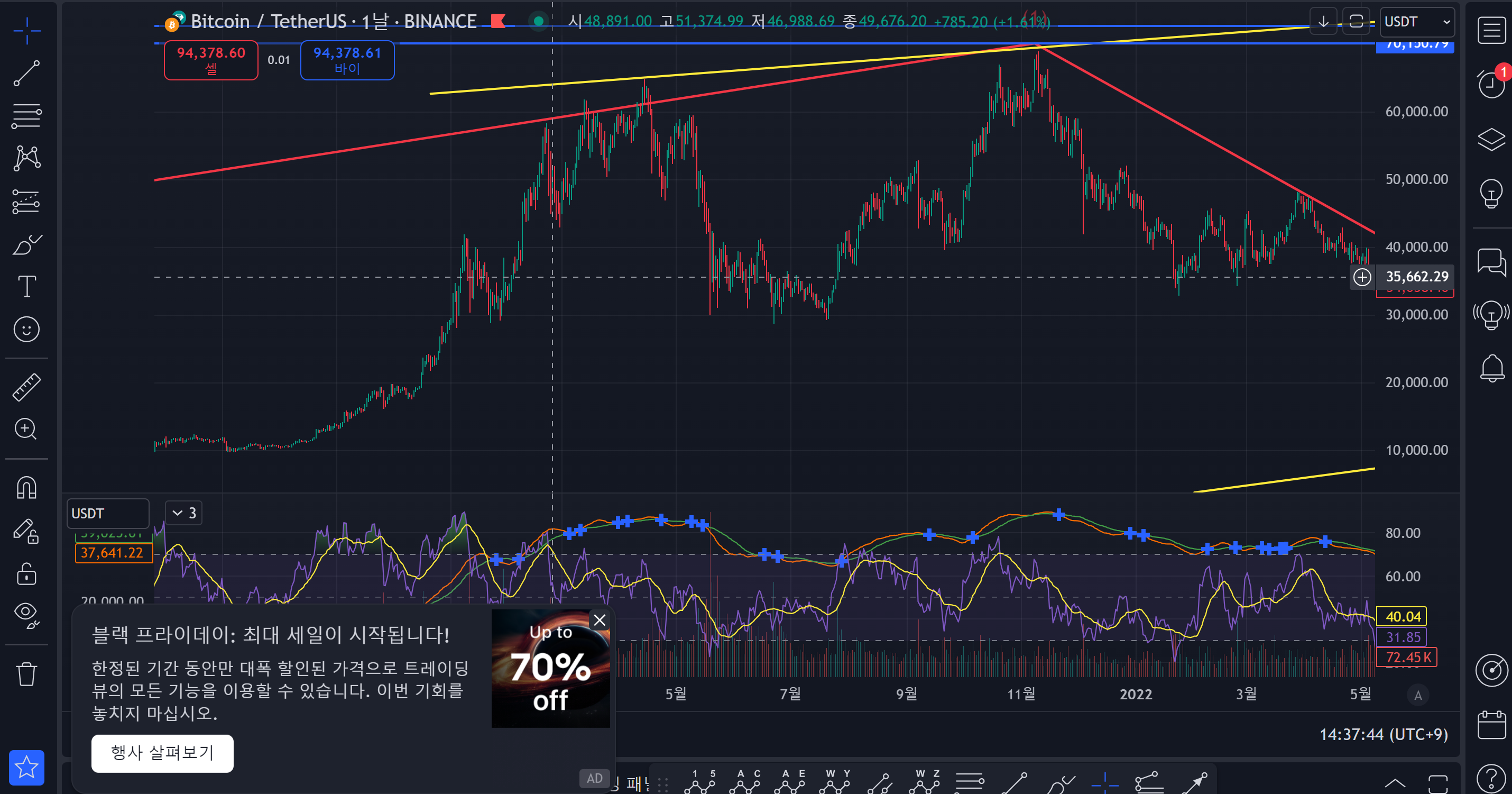Select the trend line drawing tool
1512x794 pixels.
(x=26, y=74)
